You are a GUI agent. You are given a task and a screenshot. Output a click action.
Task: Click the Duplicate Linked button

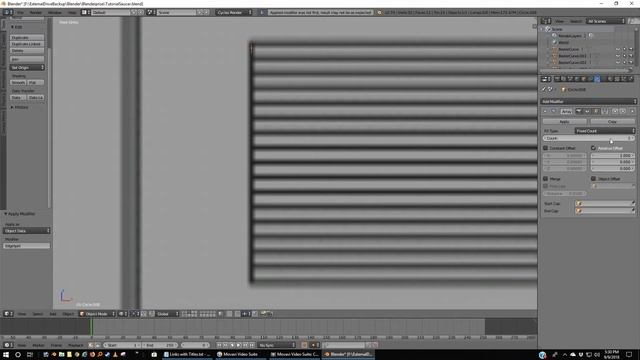27,44
